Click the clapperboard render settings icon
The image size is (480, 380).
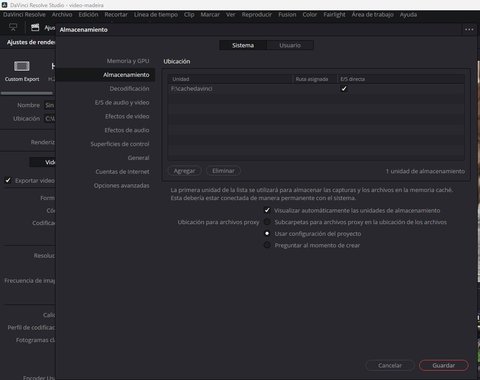(x=35, y=27)
